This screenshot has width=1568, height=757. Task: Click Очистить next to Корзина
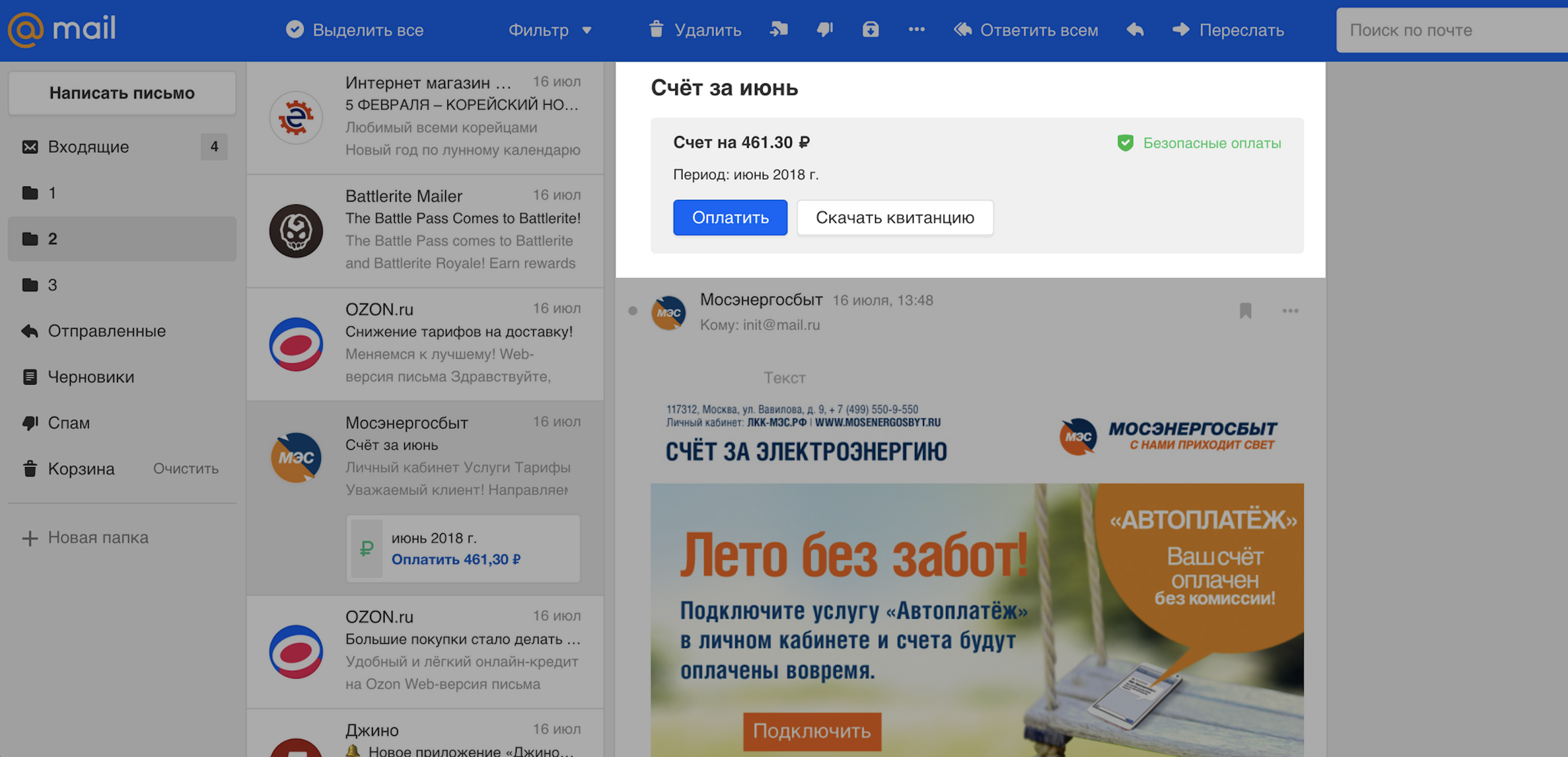[x=186, y=469]
